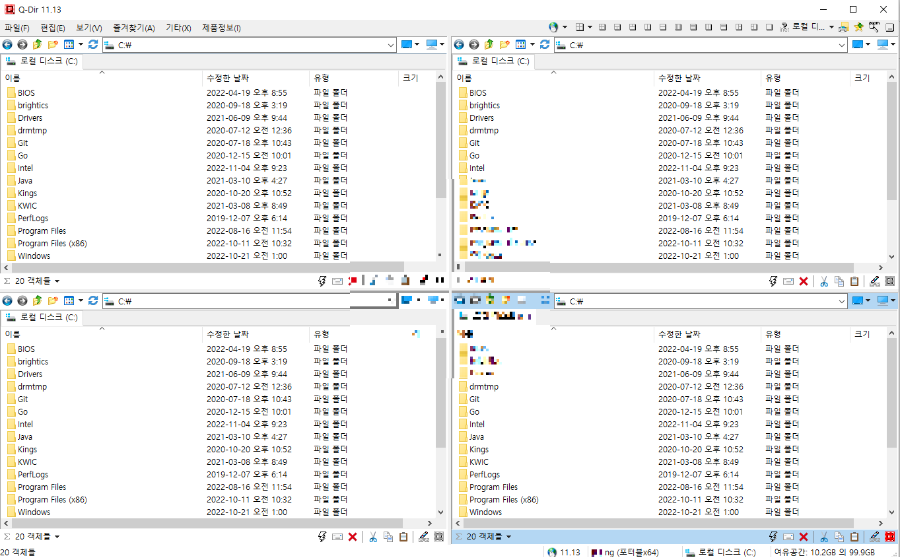Viewport: 900px width, 557px height.
Task: Click the globe icon in main toolbar
Action: click(x=553, y=27)
